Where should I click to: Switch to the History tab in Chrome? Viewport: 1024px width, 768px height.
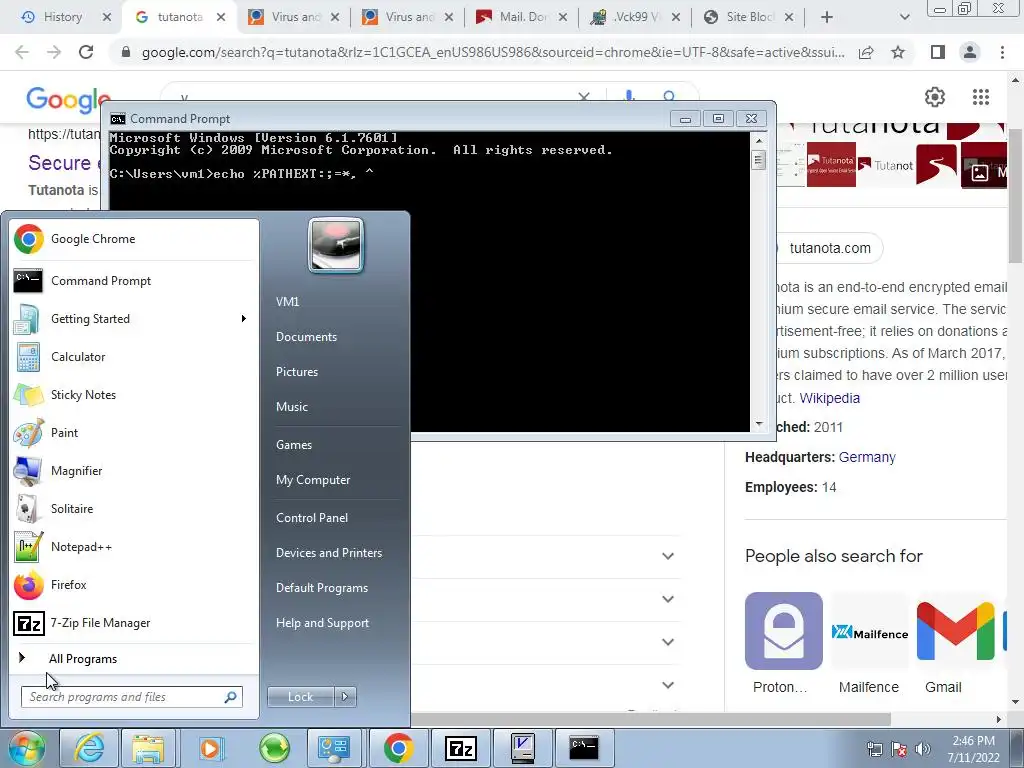point(64,17)
